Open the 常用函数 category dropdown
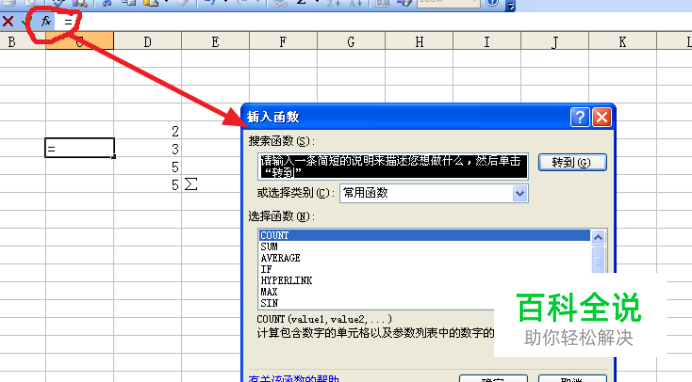This screenshot has width=692, height=382. coord(520,193)
